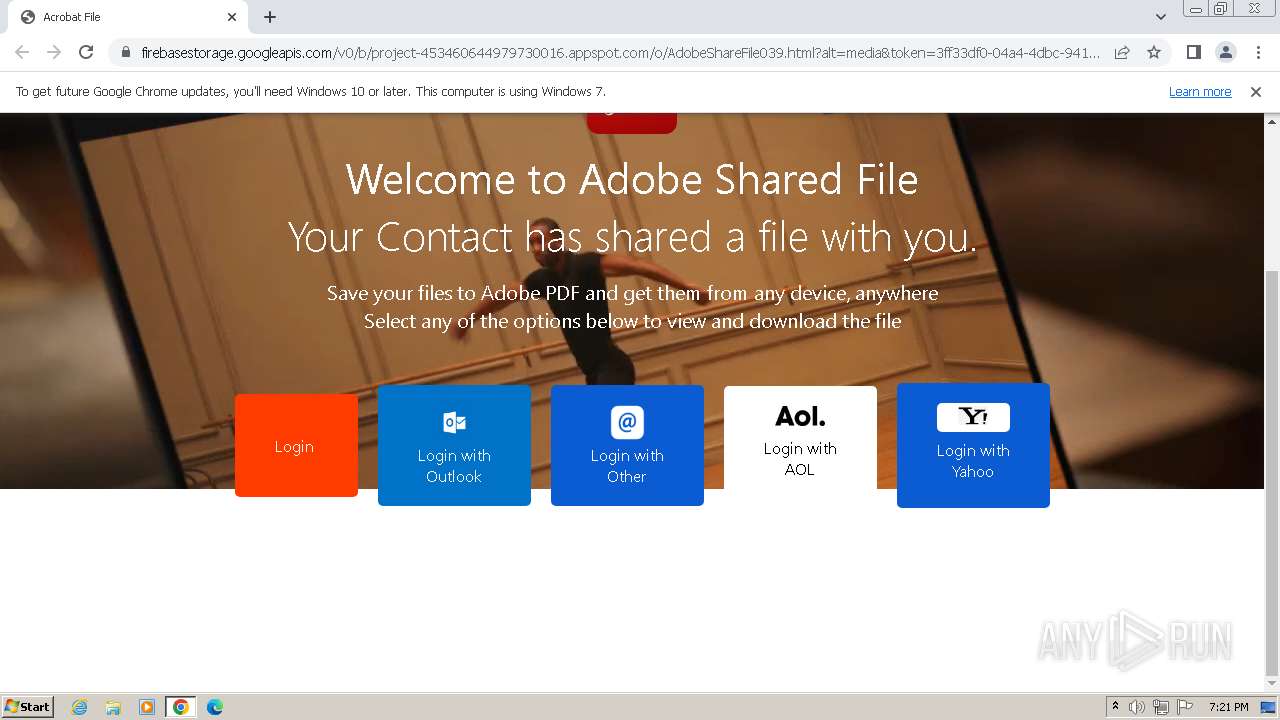The width and height of the screenshot is (1280, 720).
Task: Click the Yahoo Y! logo
Action: [973, 417]
